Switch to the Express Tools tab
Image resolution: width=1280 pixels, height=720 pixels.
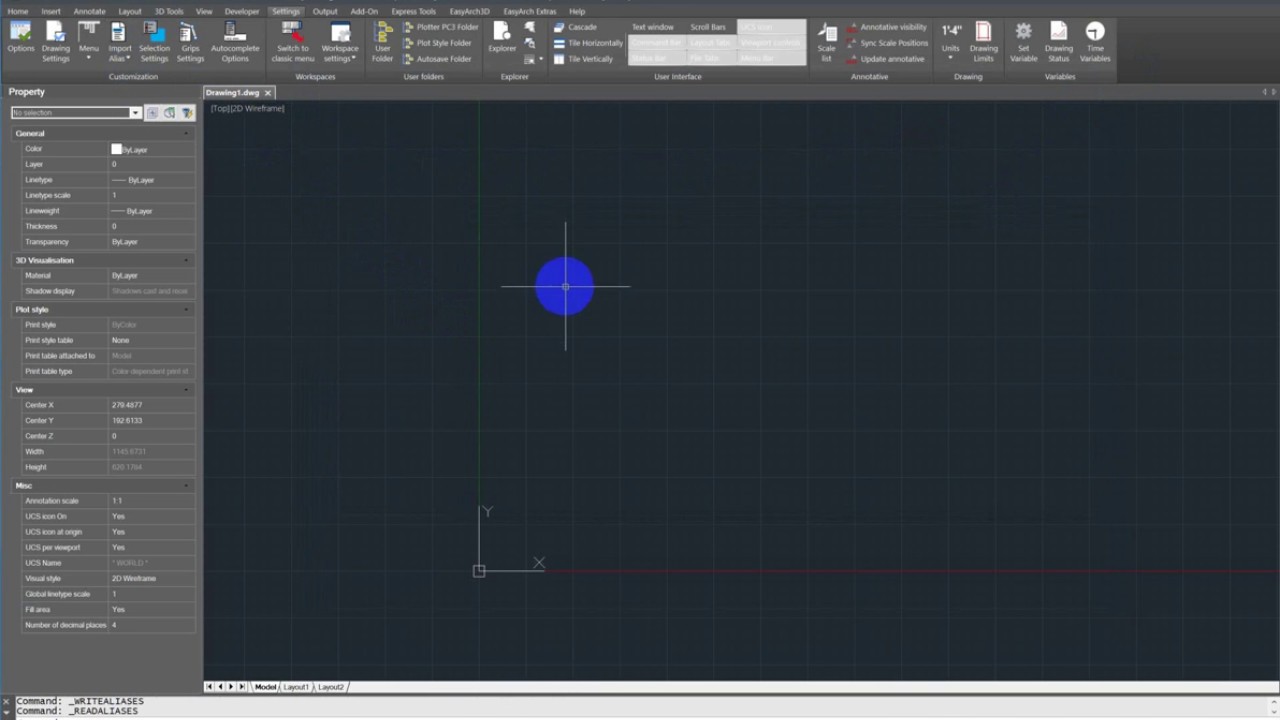413,11
